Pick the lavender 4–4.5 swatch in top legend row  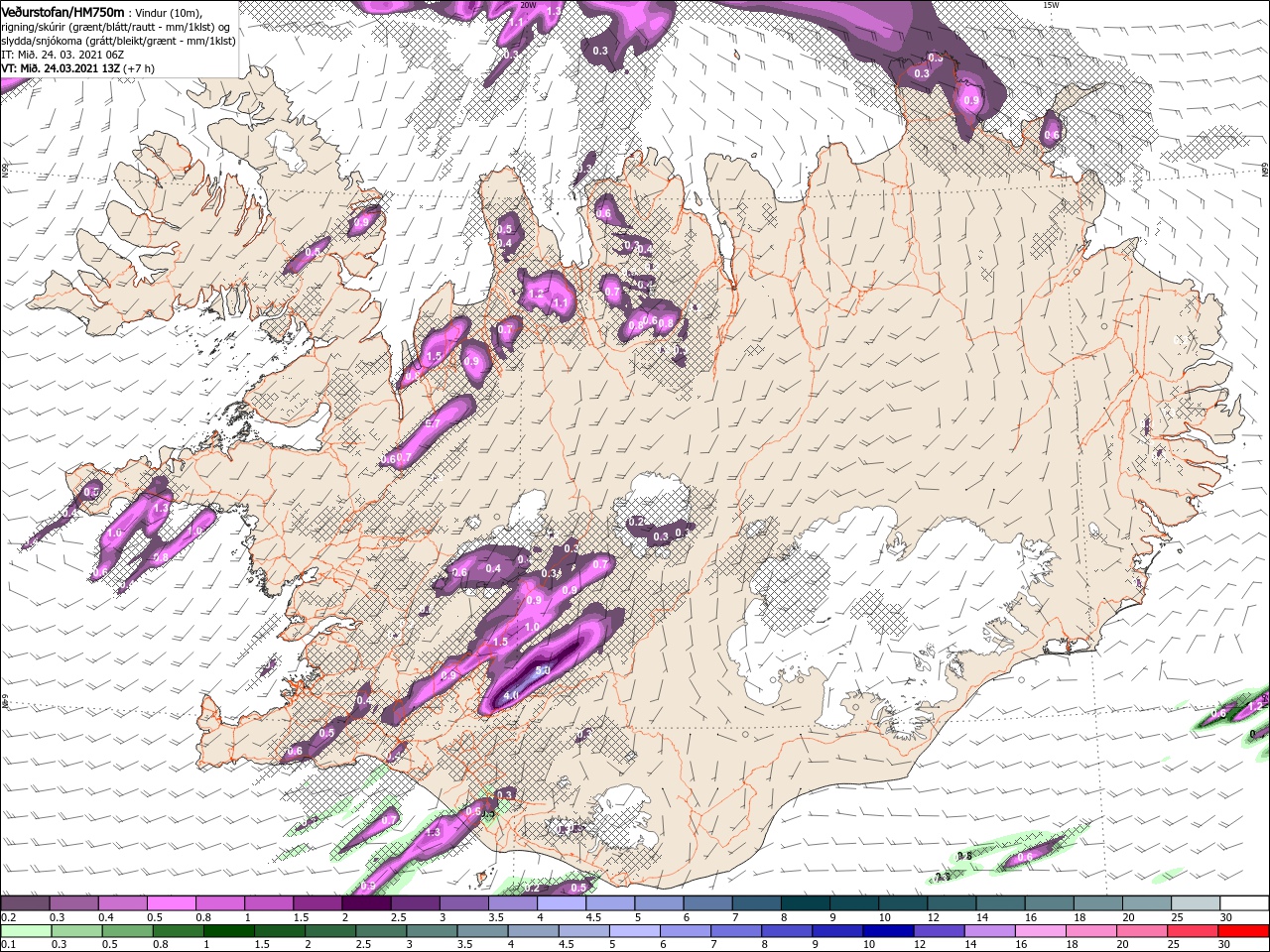562,903
